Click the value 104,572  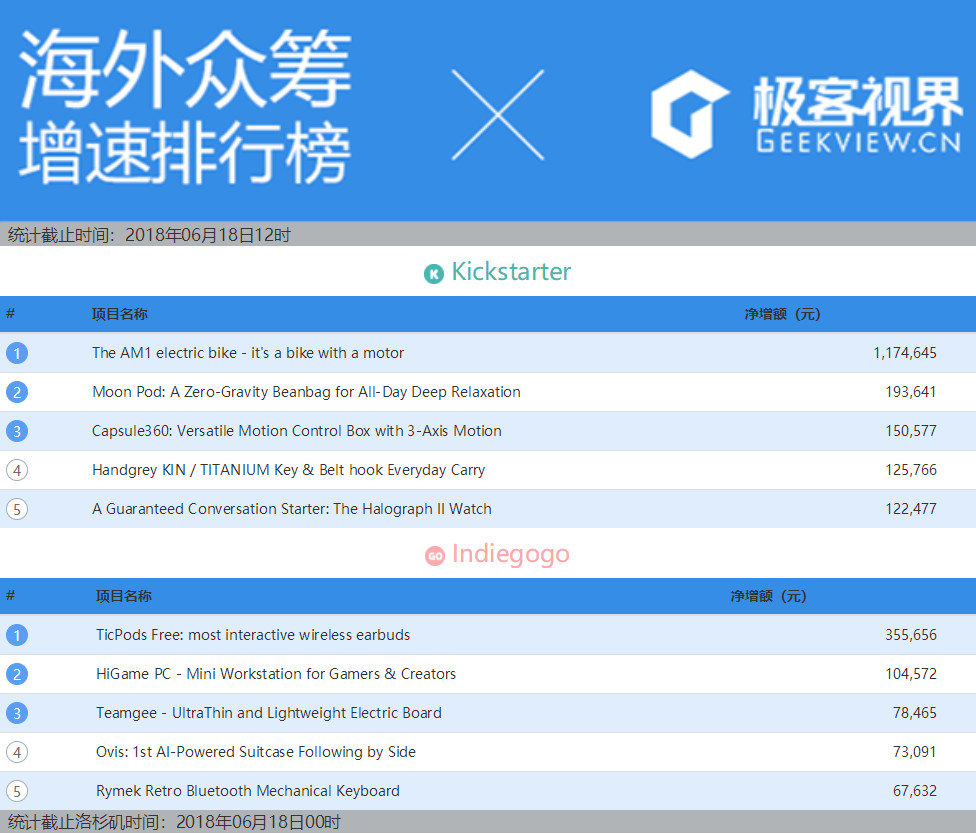point(911,674)
